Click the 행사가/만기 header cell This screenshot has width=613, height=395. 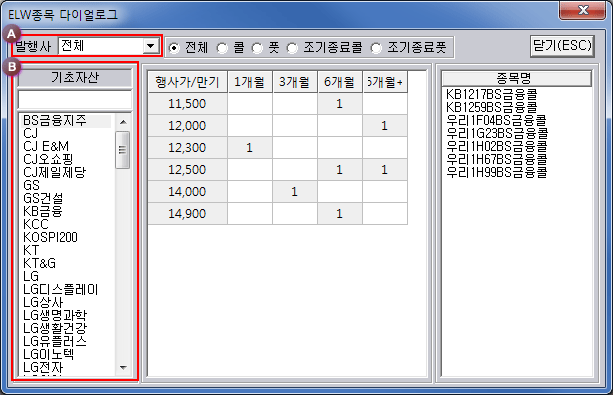(188, 82)
